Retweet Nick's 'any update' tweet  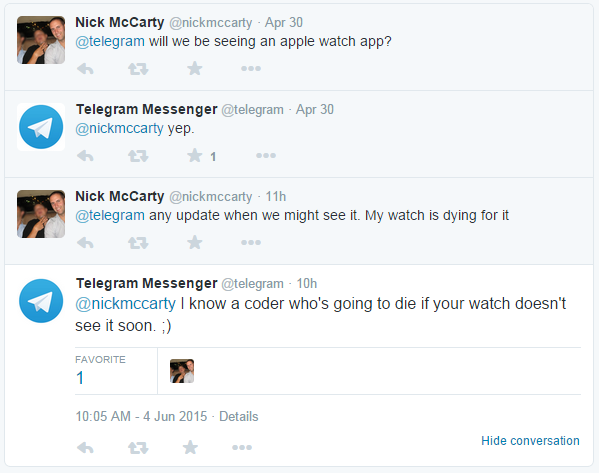[x=138, y=243]
